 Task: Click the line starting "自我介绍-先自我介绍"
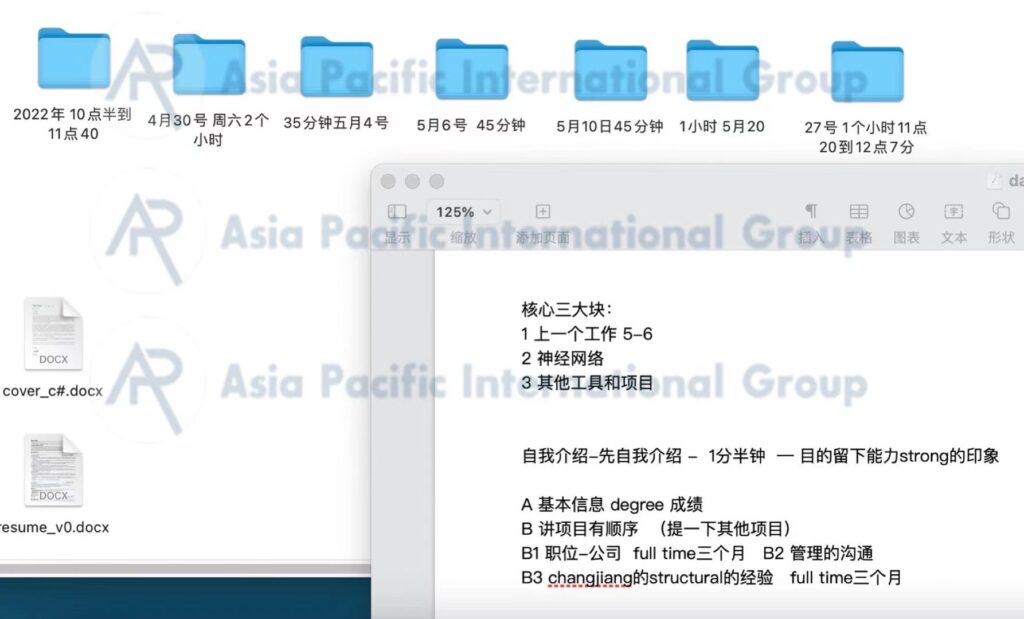pos(760,456)
